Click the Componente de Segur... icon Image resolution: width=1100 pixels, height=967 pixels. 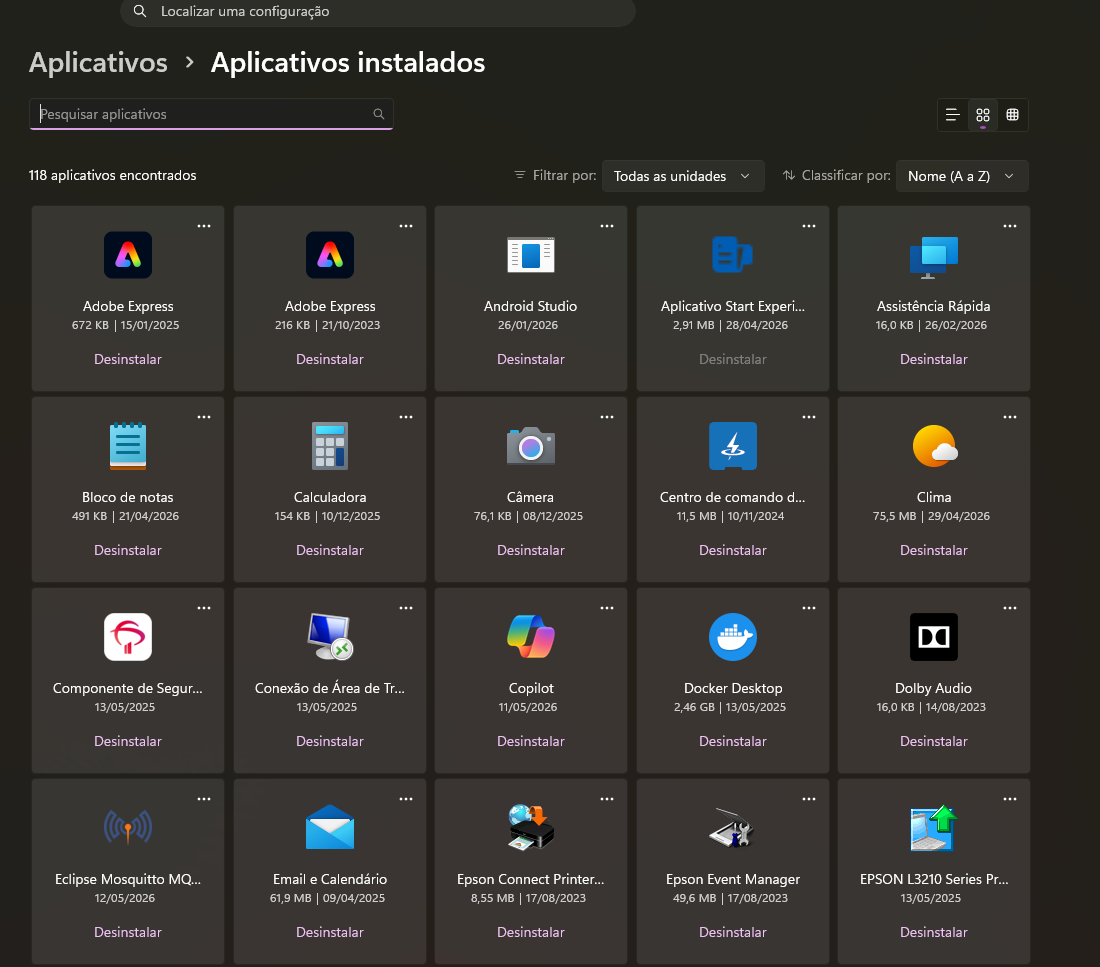click(x=128, y=636)
